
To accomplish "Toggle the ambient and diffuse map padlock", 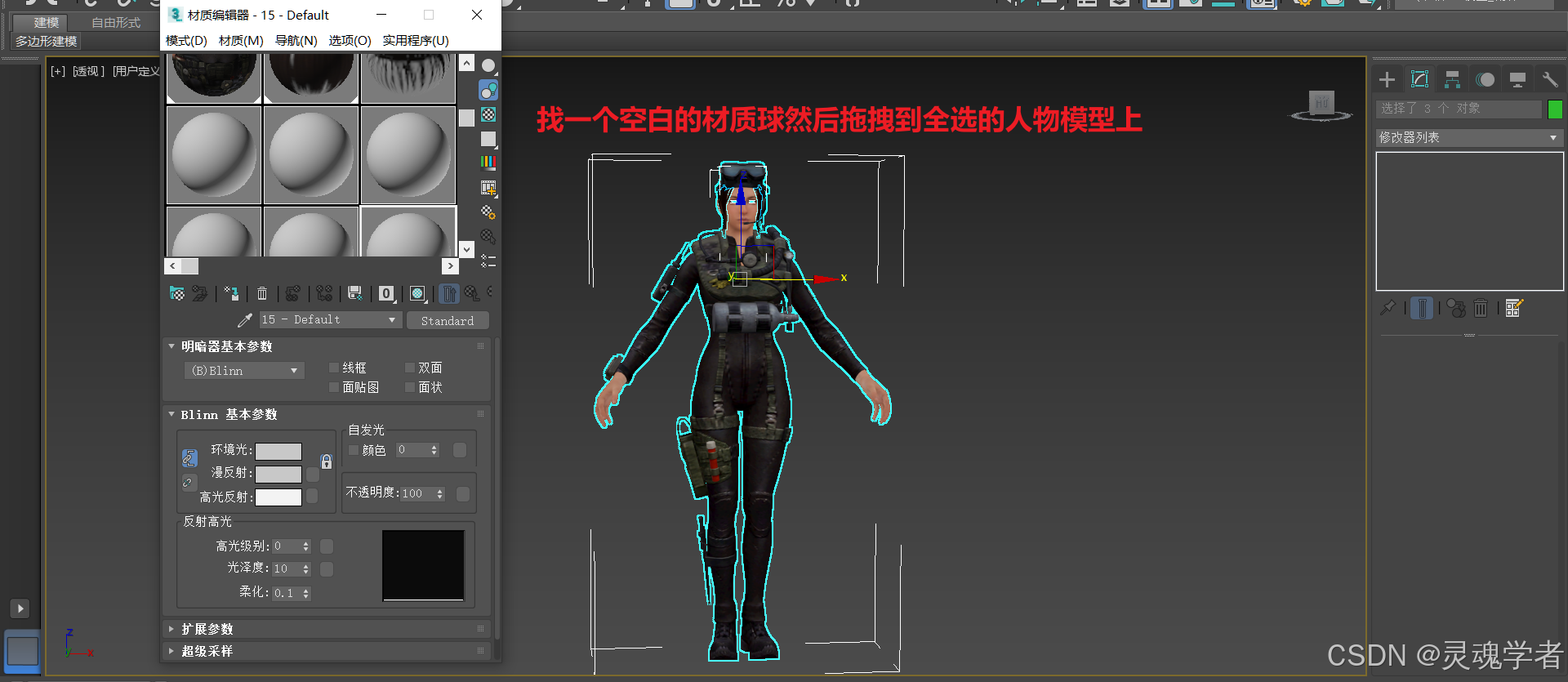I will 326,461.
